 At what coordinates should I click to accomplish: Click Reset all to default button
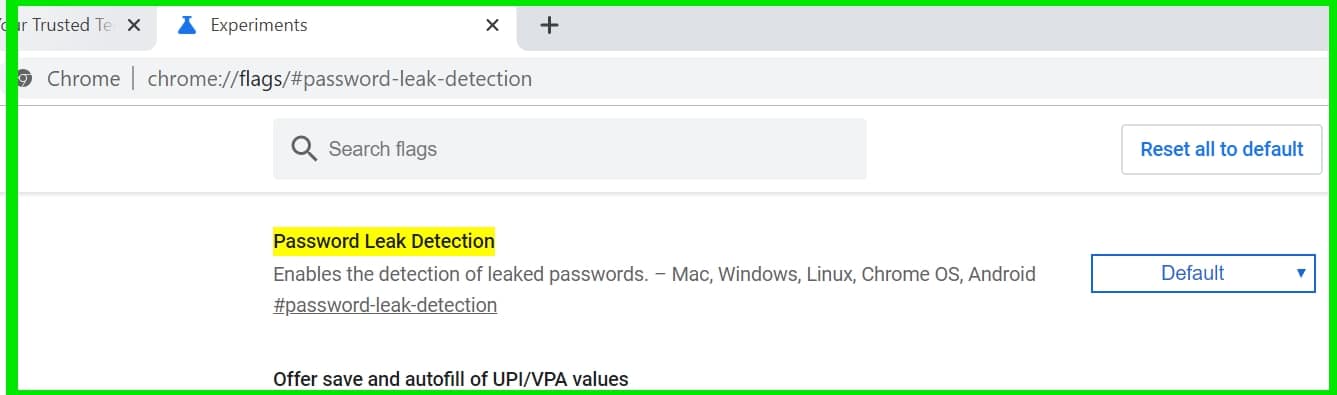1222,149
